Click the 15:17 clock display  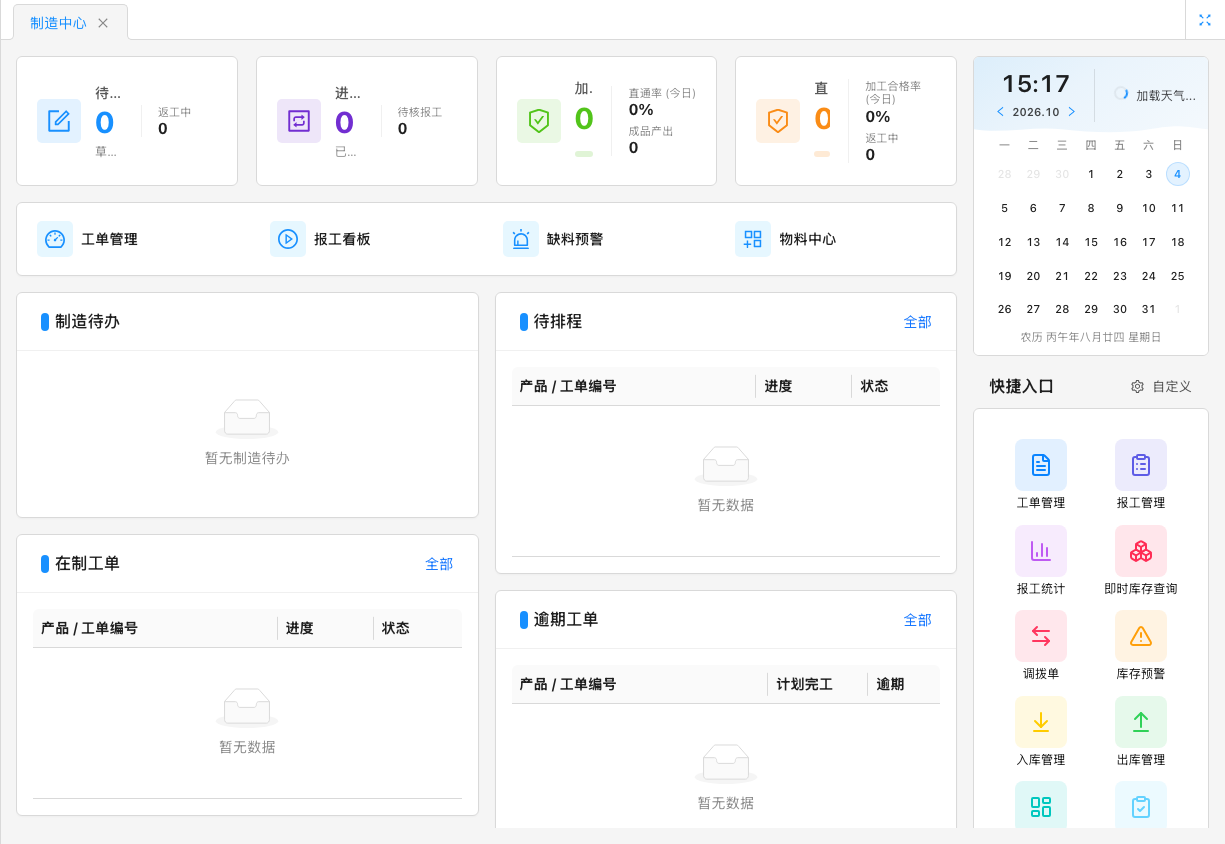tap(1036, 84)
